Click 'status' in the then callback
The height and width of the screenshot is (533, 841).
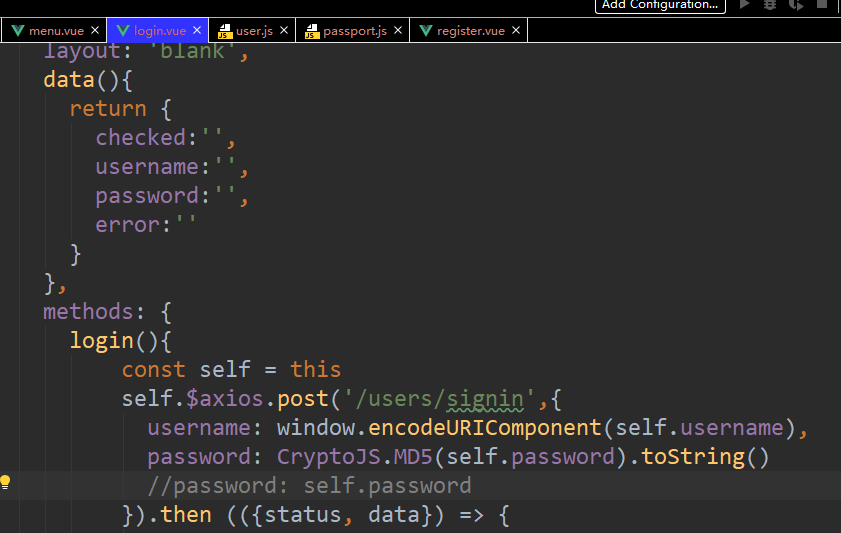coord(303,515)
